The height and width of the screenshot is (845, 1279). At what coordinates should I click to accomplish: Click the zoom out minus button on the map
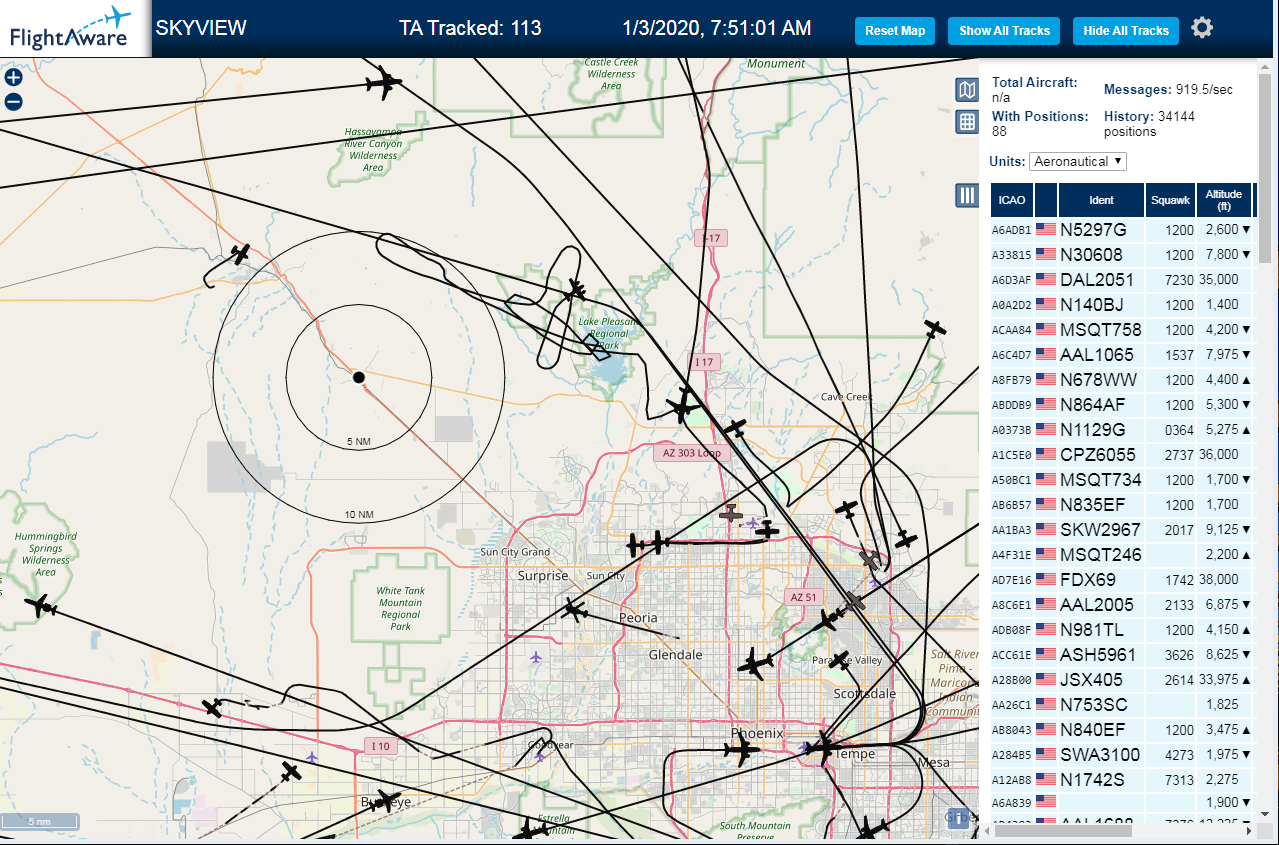(x=14, y=101)
